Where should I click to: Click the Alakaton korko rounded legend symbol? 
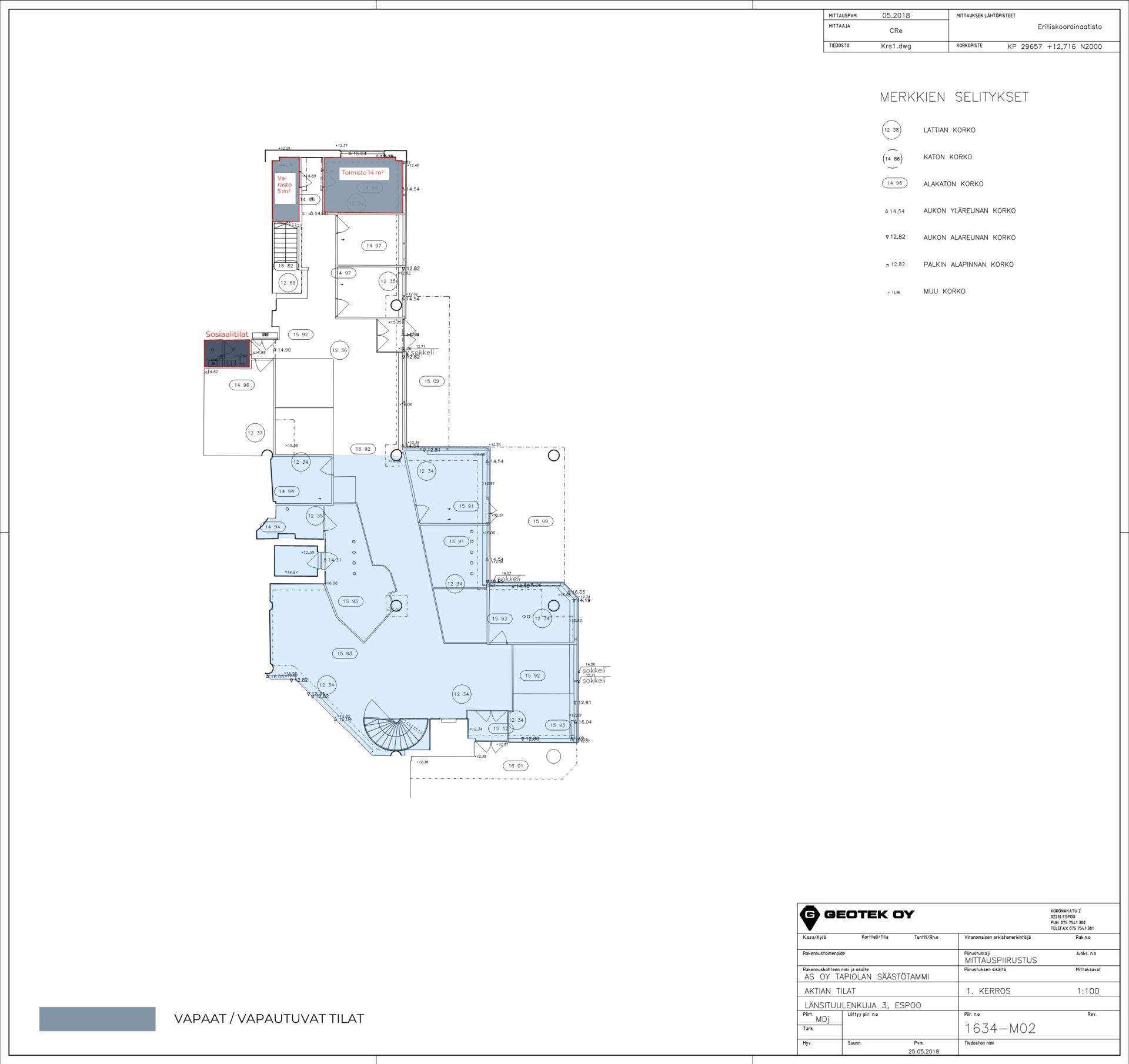point(894,183)
